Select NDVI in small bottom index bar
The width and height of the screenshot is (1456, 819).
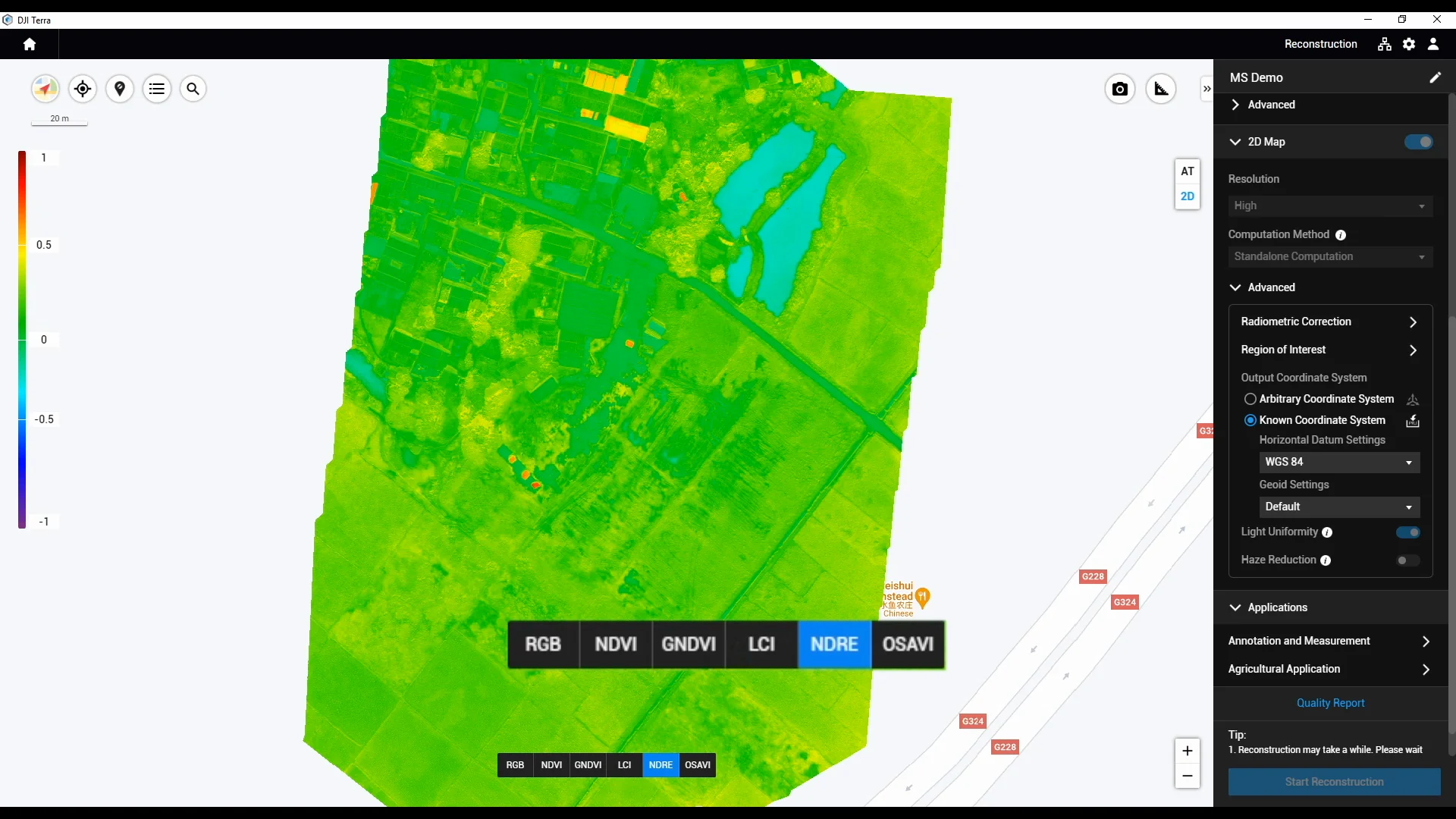pyautogui.click(x=551, y=765)
